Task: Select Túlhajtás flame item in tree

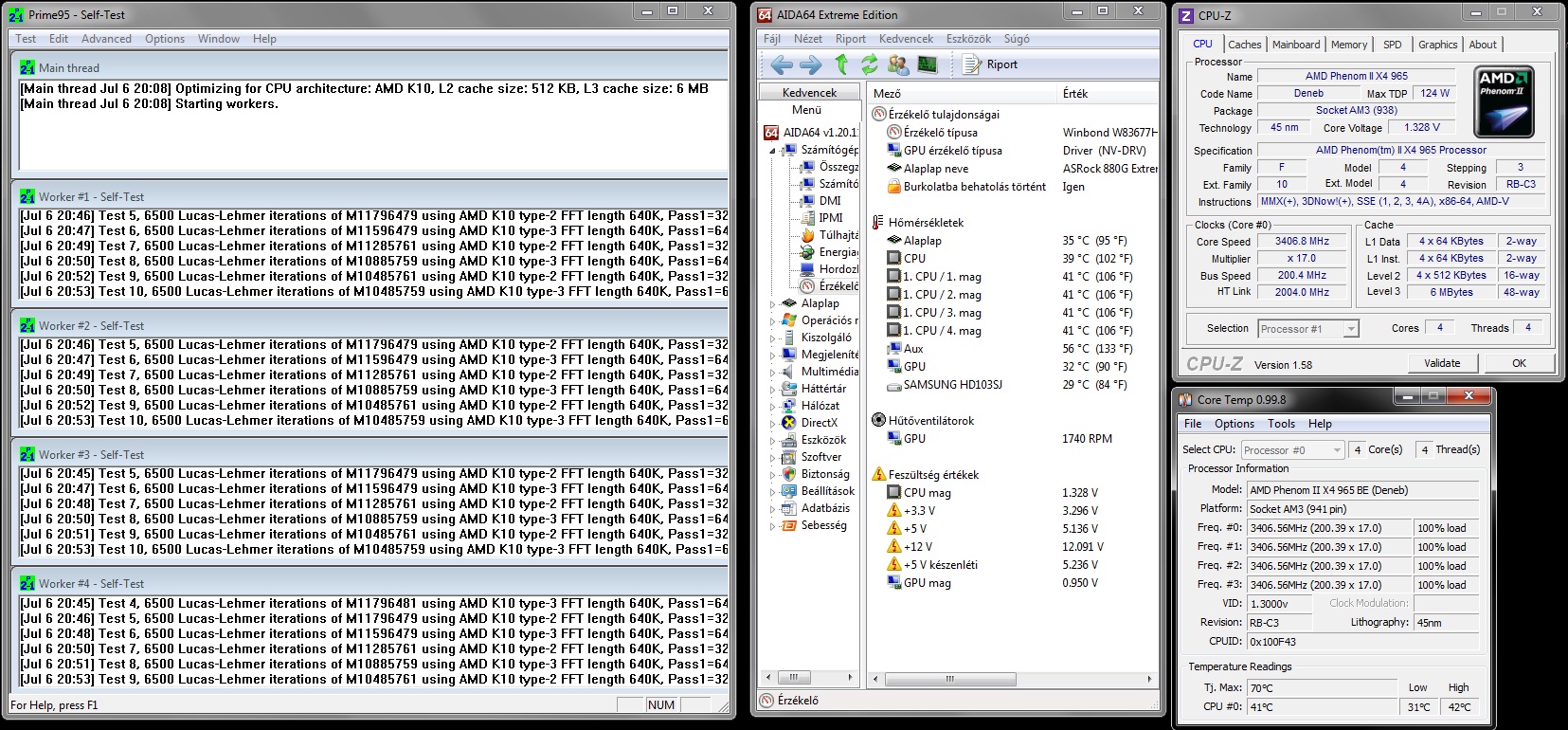Action: (829, 235)
